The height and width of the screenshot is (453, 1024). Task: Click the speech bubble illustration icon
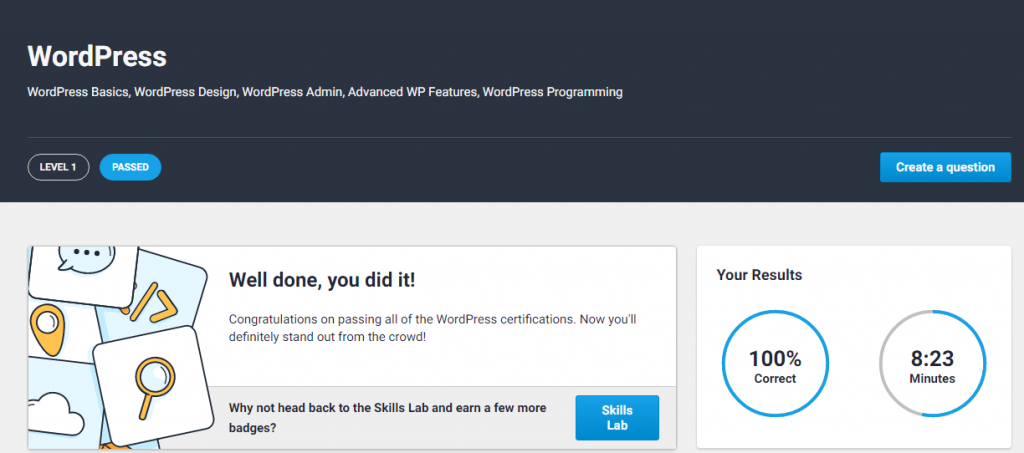(x=86, y=257)
